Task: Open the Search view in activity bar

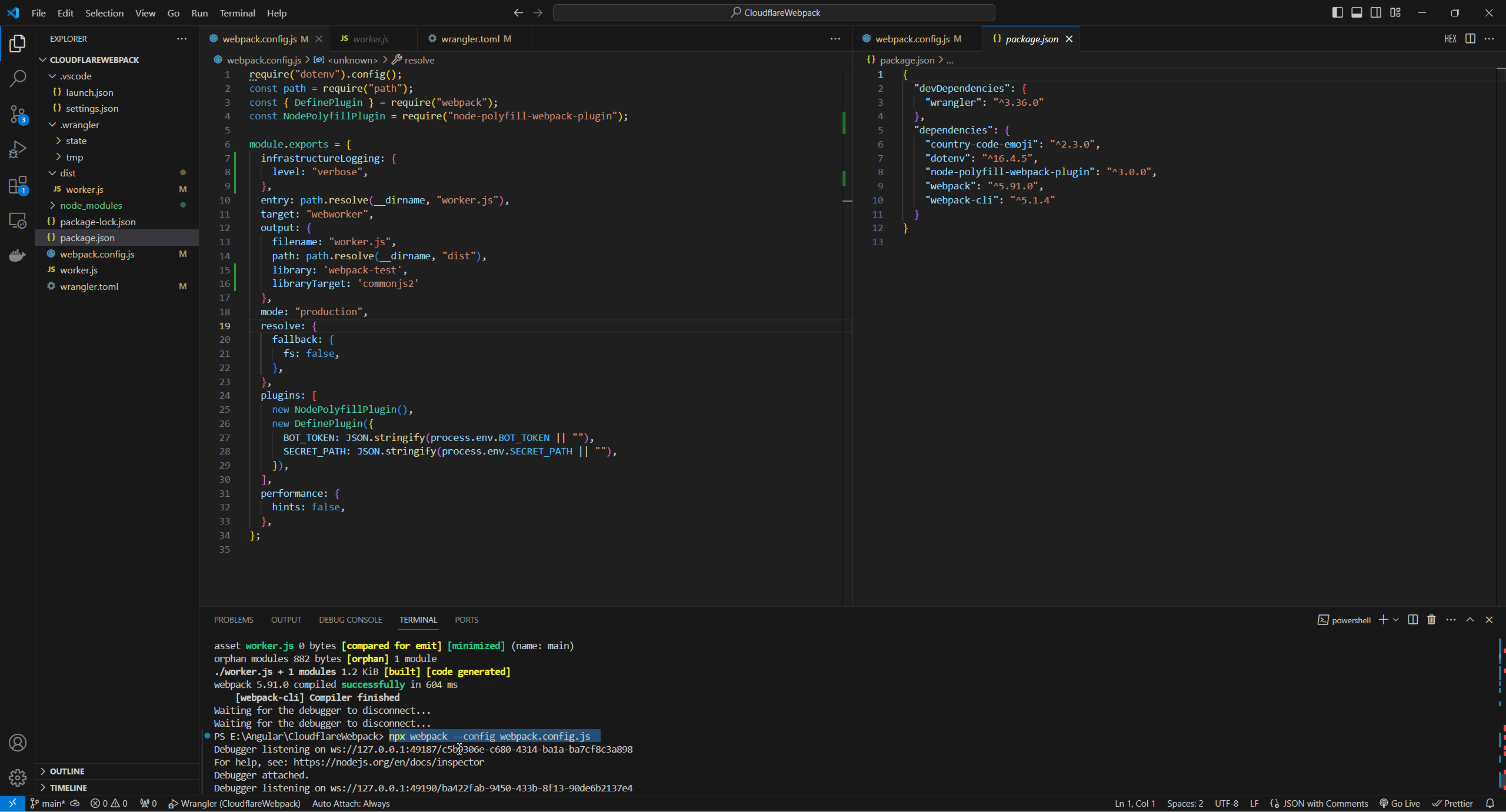Action: coord(18,78)
